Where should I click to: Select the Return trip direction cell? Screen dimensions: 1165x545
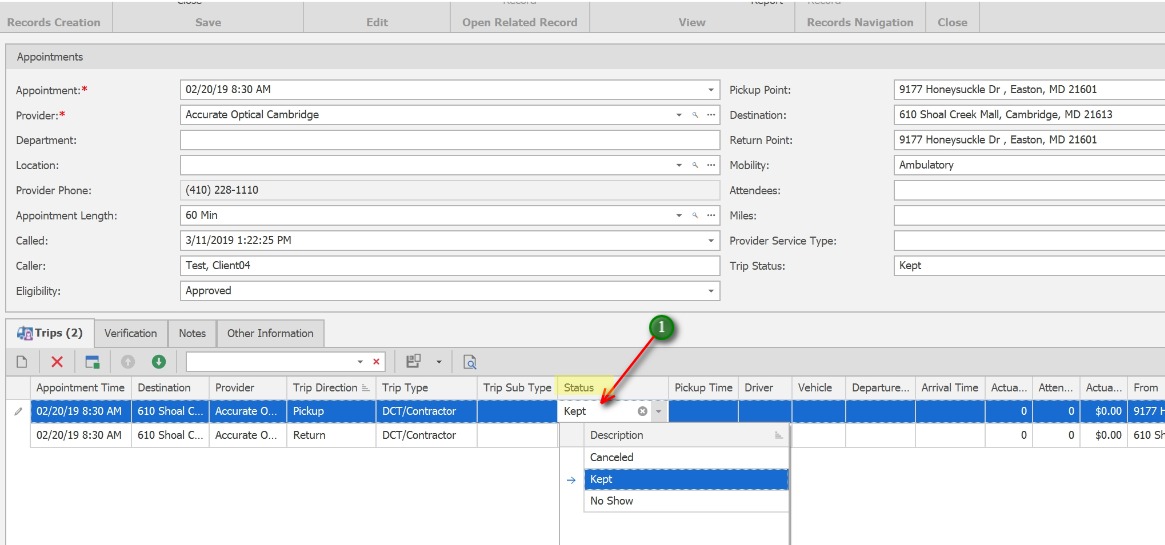(x=331, y=436)
